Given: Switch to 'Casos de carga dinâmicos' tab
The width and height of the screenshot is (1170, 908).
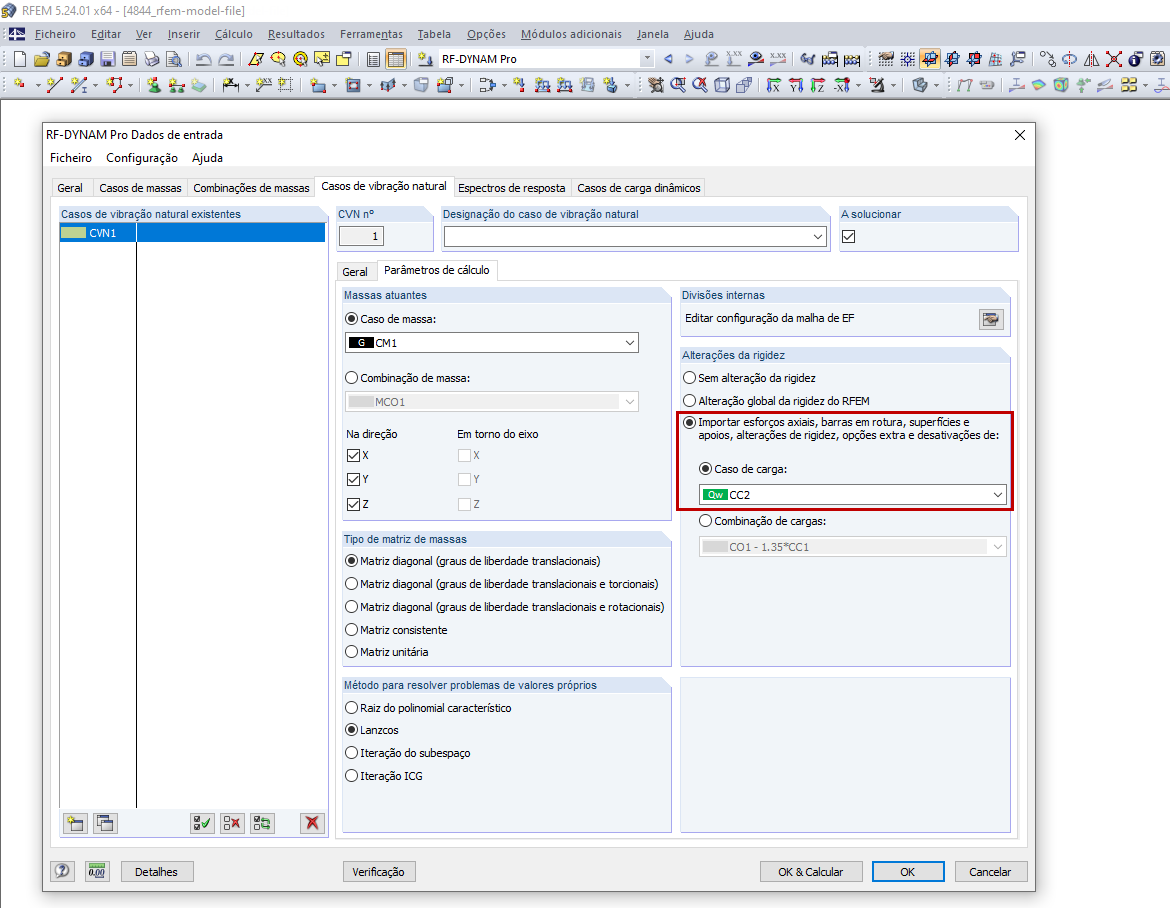Looking at the screenshot, I should 639,188.
